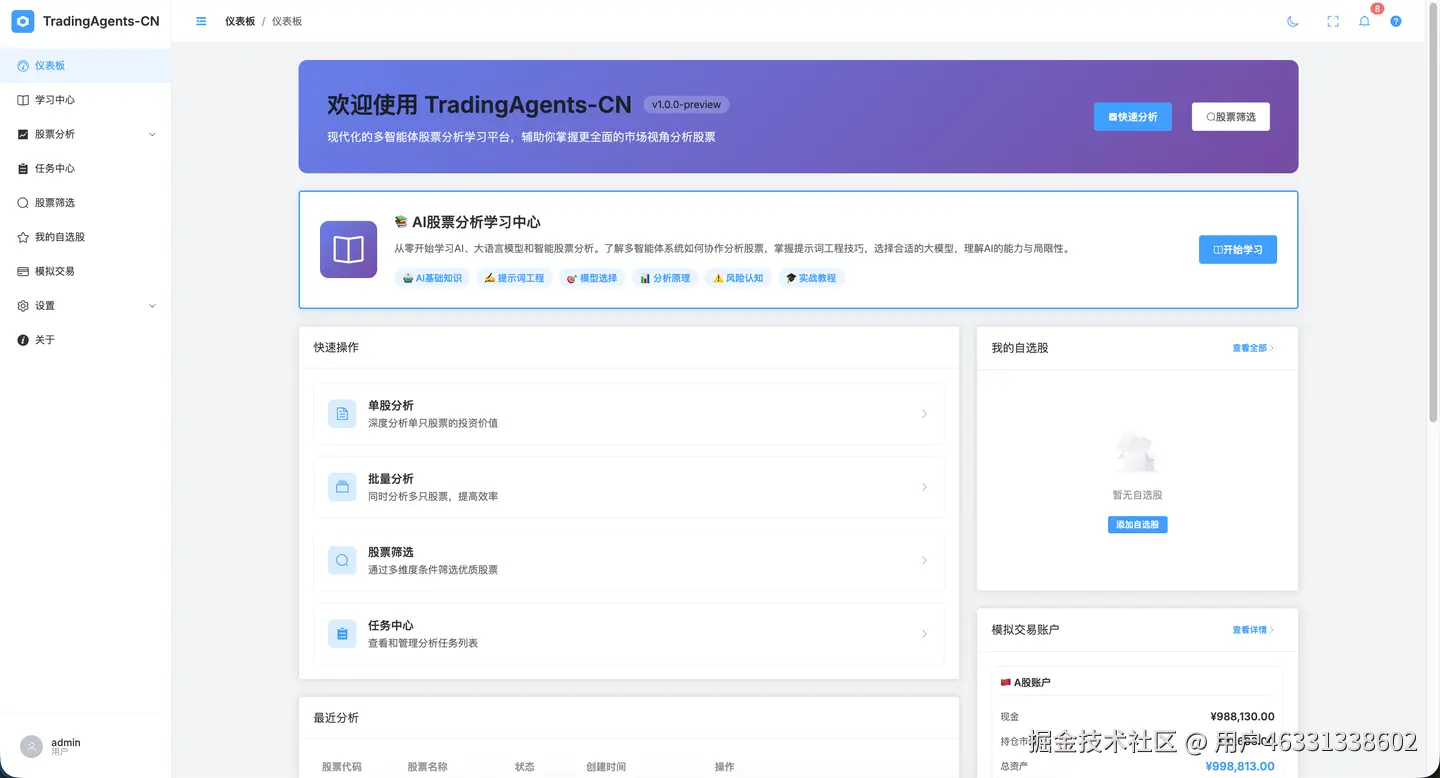Open 单股分析 via its right chevron

point(924,413)
